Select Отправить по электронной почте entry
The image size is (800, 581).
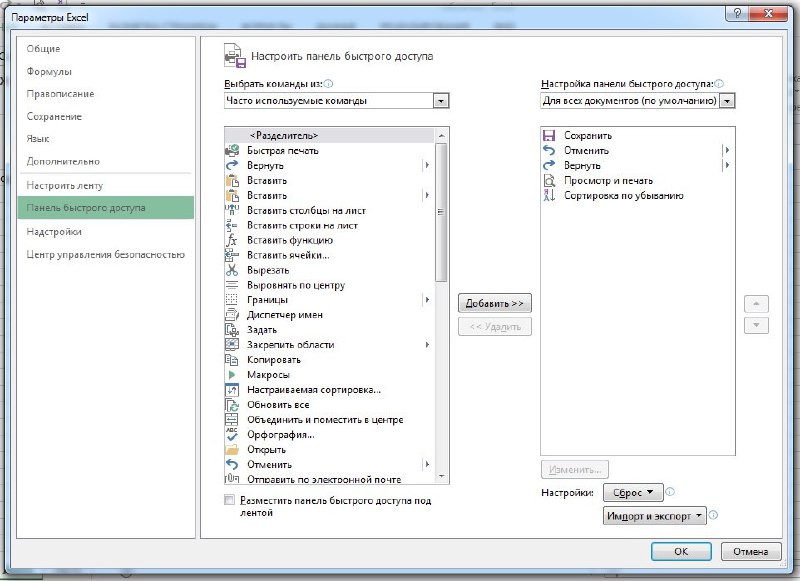(330, 479)
